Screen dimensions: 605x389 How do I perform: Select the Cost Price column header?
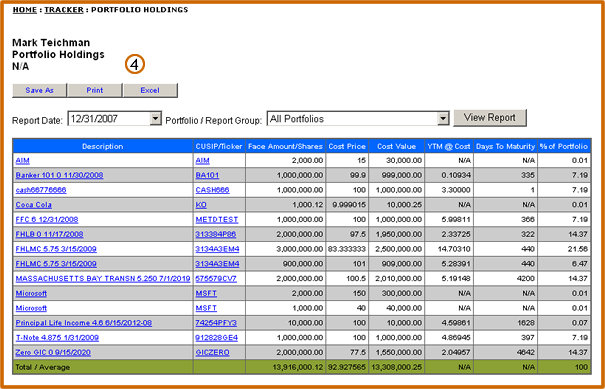click(347, 146)
